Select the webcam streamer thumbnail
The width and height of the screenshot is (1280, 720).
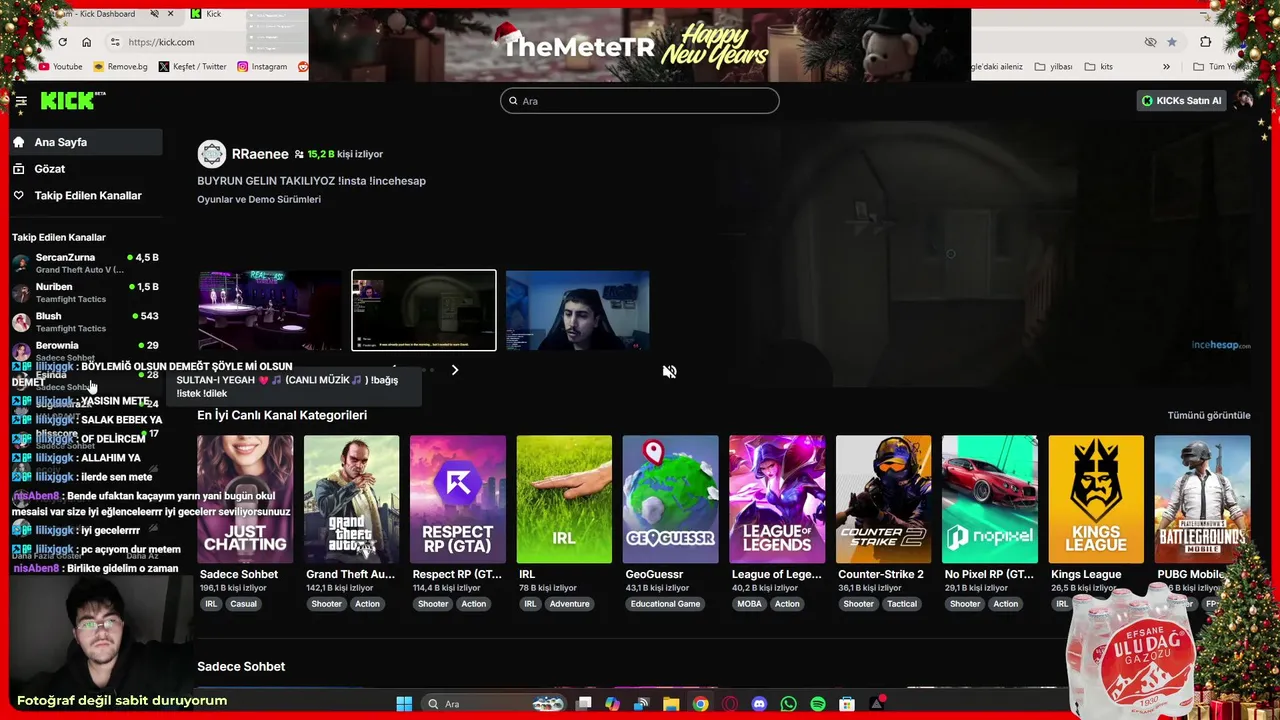(577, 310)
